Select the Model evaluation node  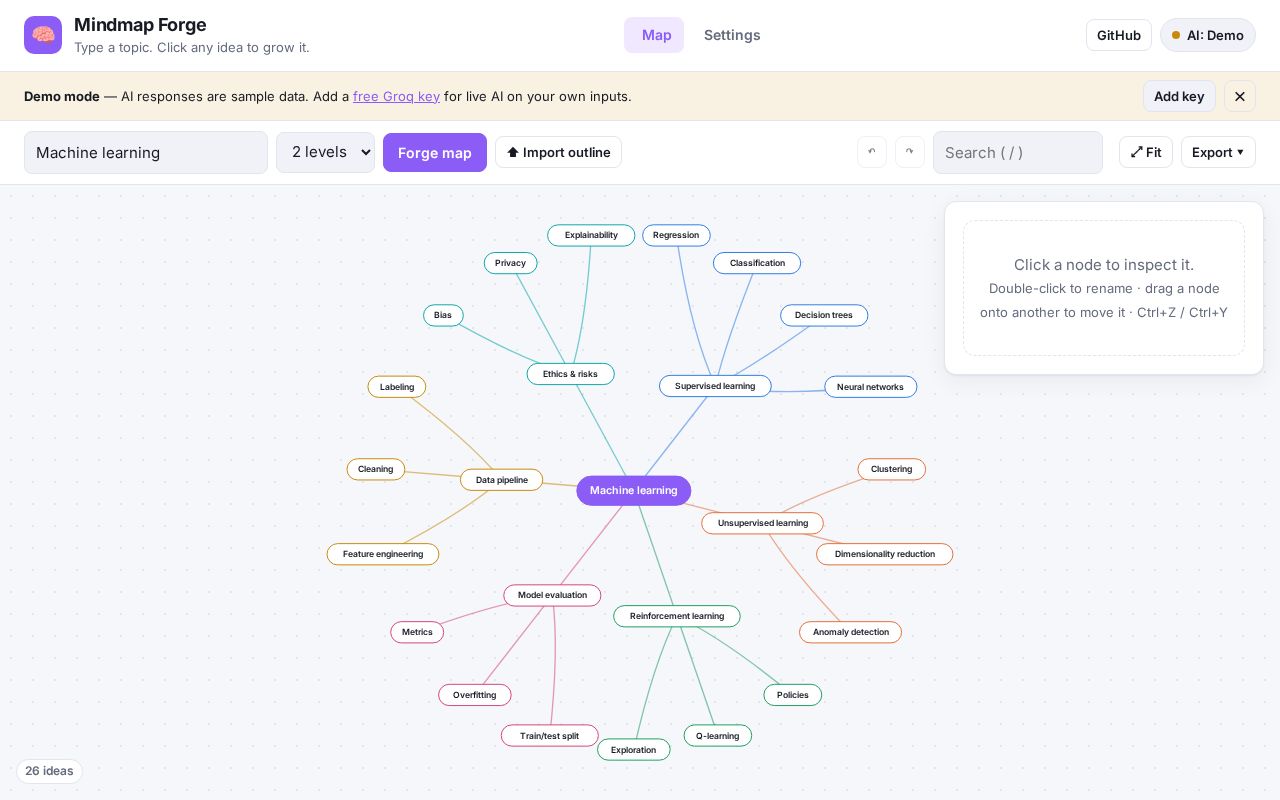(x=552, y=595)
